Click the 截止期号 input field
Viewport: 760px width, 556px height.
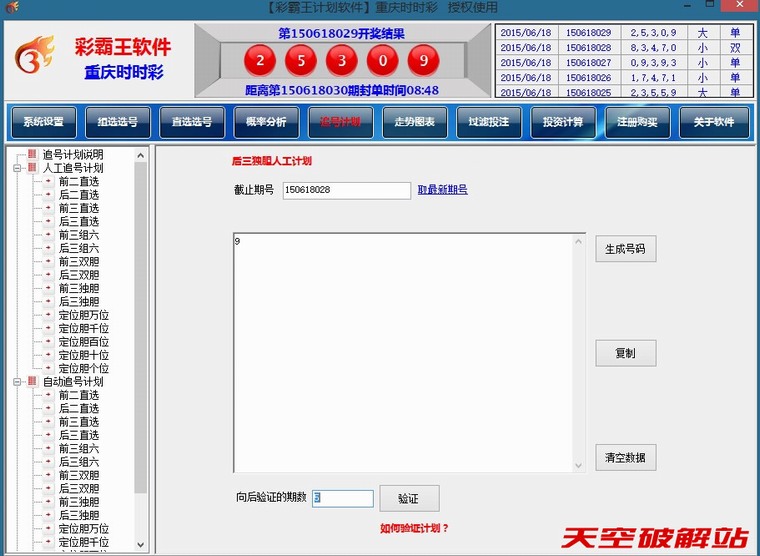pos(346,190)
